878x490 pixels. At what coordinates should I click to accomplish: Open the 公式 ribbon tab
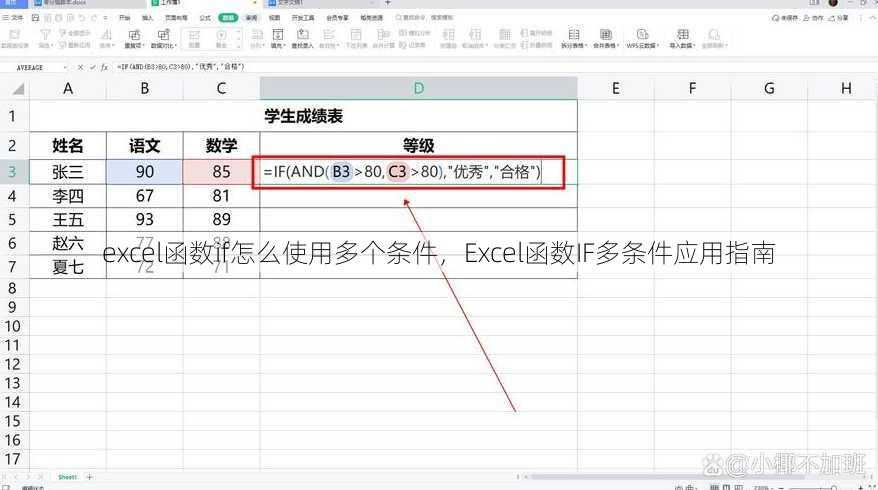tap(205, 18)
